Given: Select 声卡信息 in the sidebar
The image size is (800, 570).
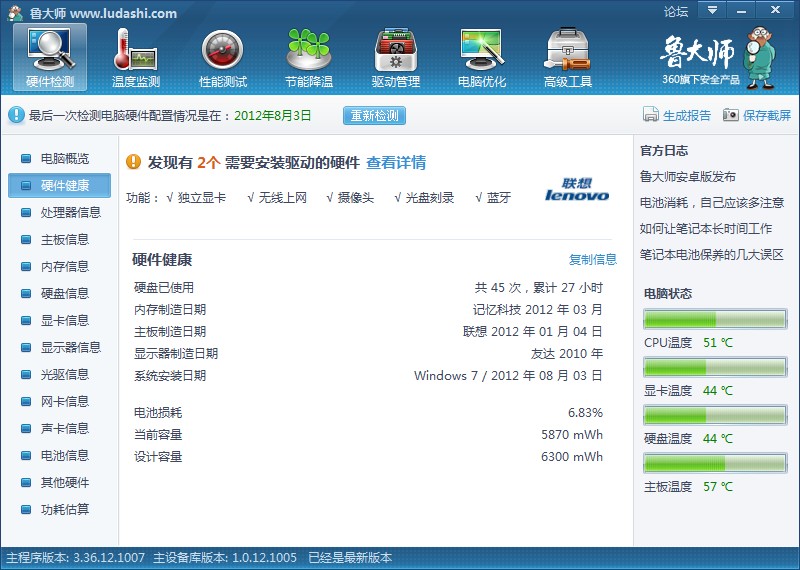Looking at the screenshot, I should (x=60, y=429).
